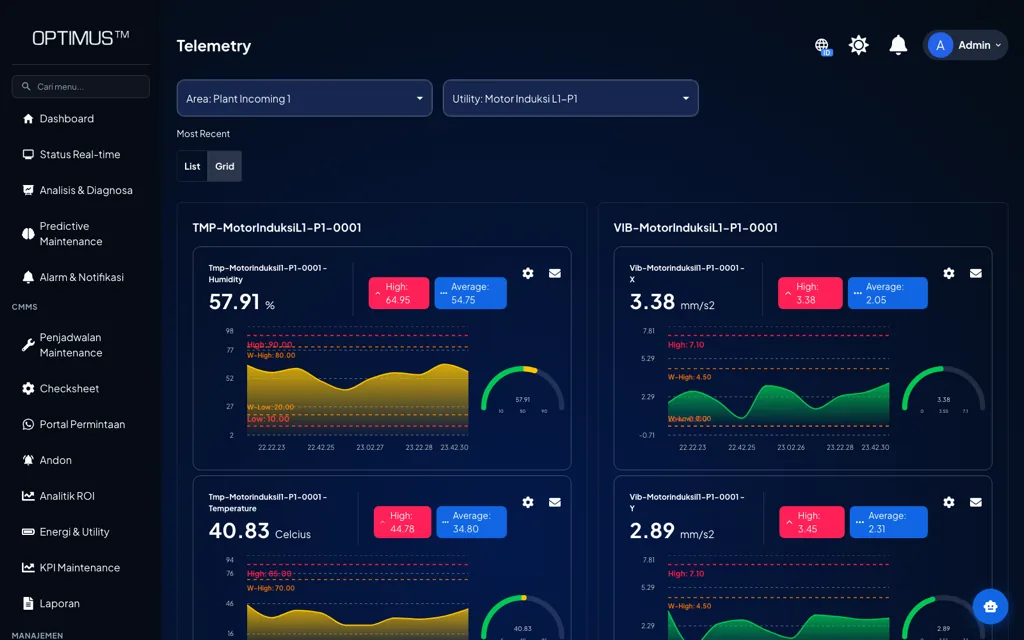Click the Penjadwalan Maintenance wrench icon
This screenshot has height=640, width=1024.
pyautogui.click(x=28, y=345)
